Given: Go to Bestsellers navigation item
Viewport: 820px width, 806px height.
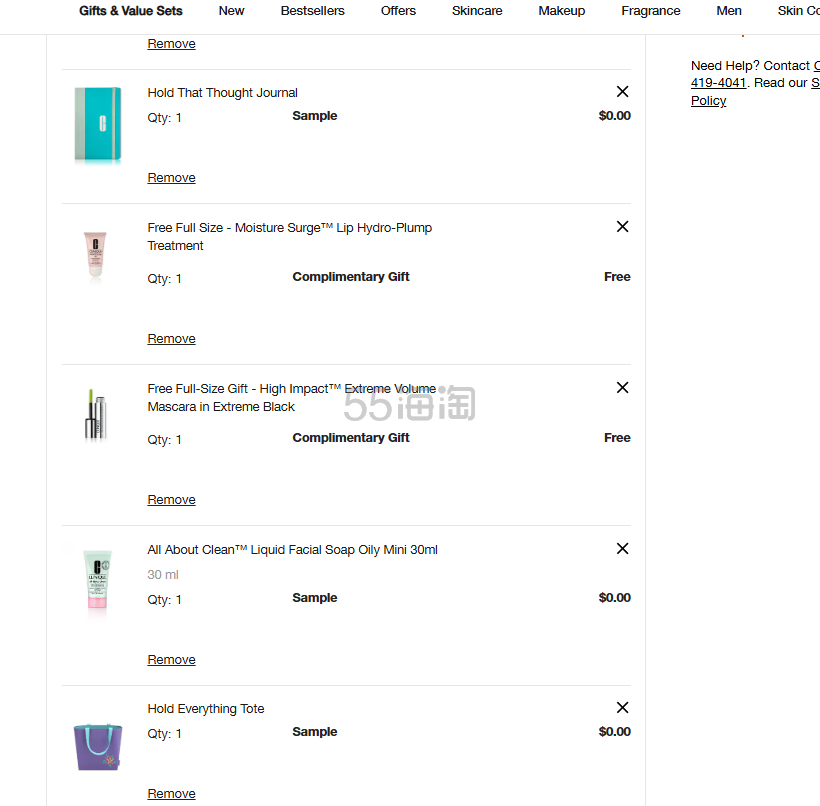Looking at the screenshot, I should coord(312,11).
